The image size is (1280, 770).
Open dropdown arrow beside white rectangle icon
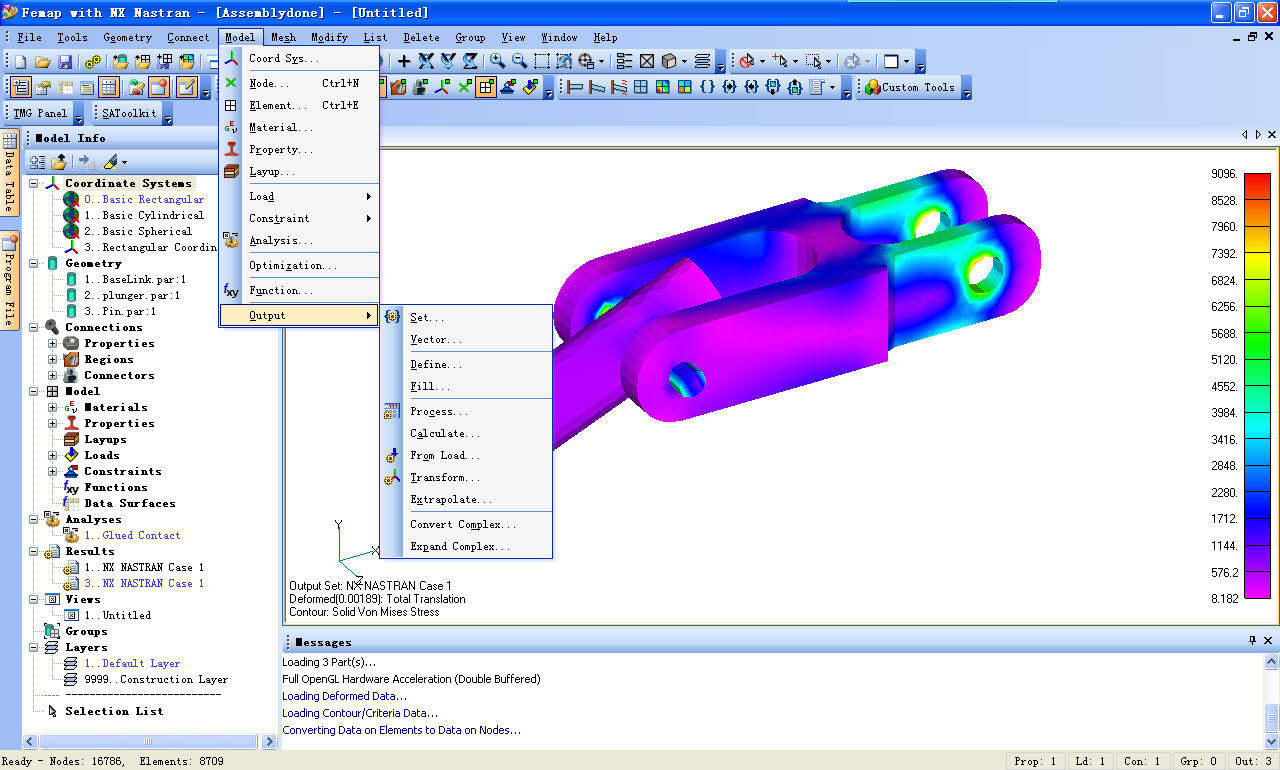[906, 61]
